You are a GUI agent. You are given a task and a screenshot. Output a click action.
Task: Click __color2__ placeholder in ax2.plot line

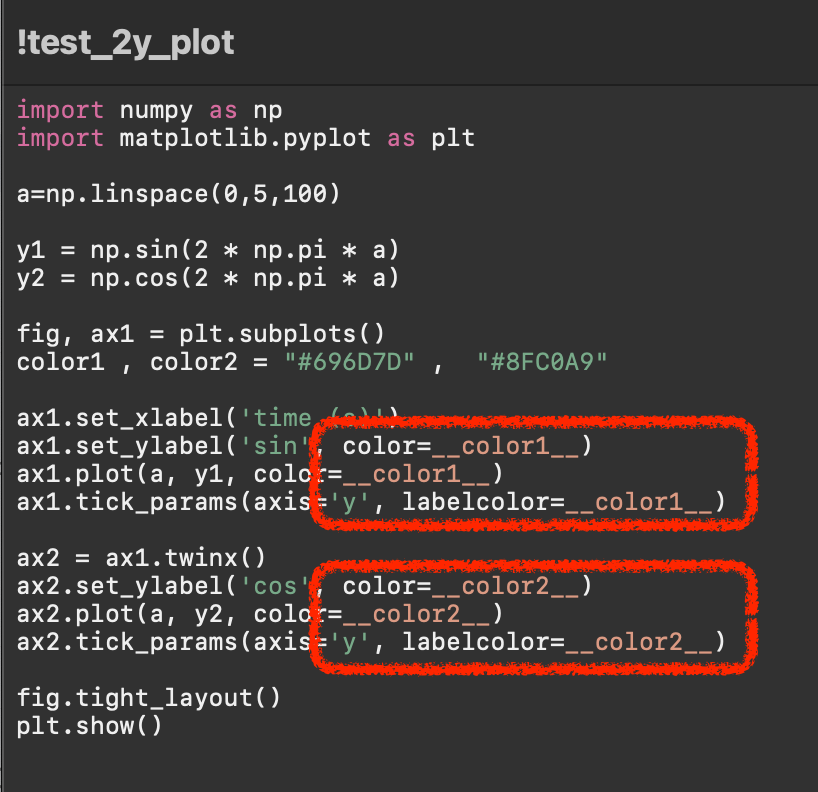416,615
